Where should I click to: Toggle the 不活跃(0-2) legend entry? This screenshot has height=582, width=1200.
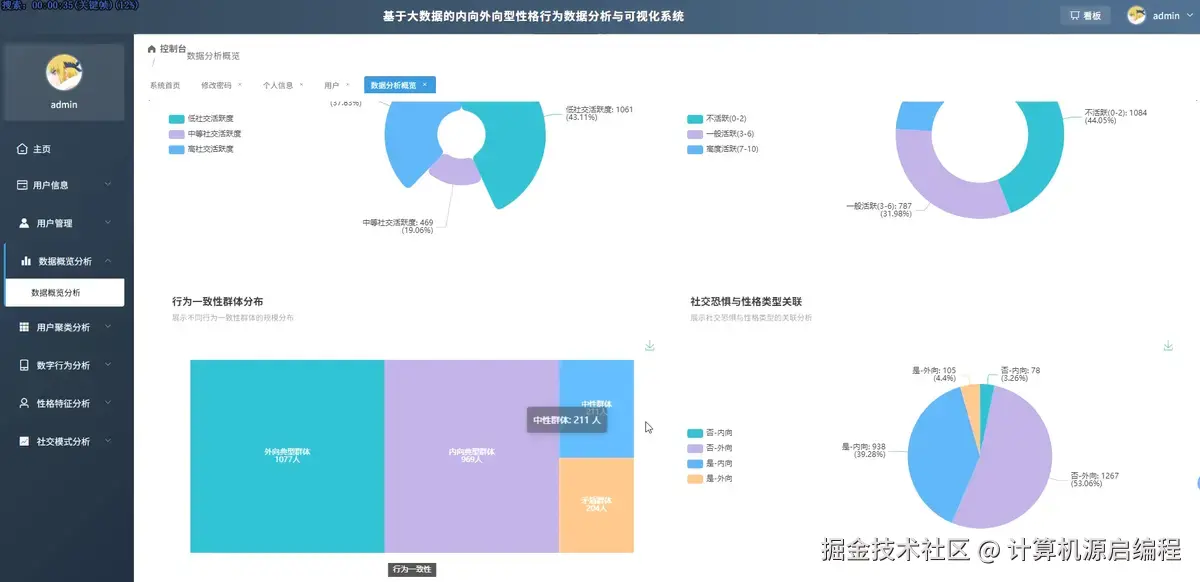[x=715, y=118]
